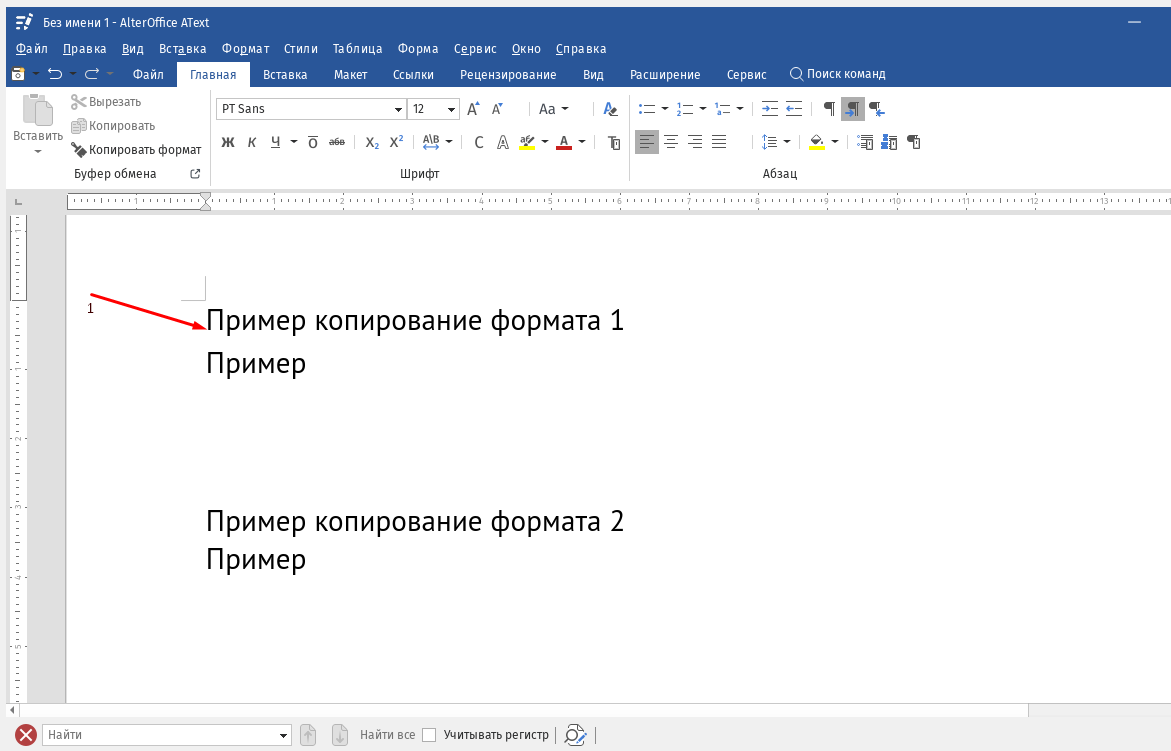
Task: Insert bulleted list
Action: (647, 109)
